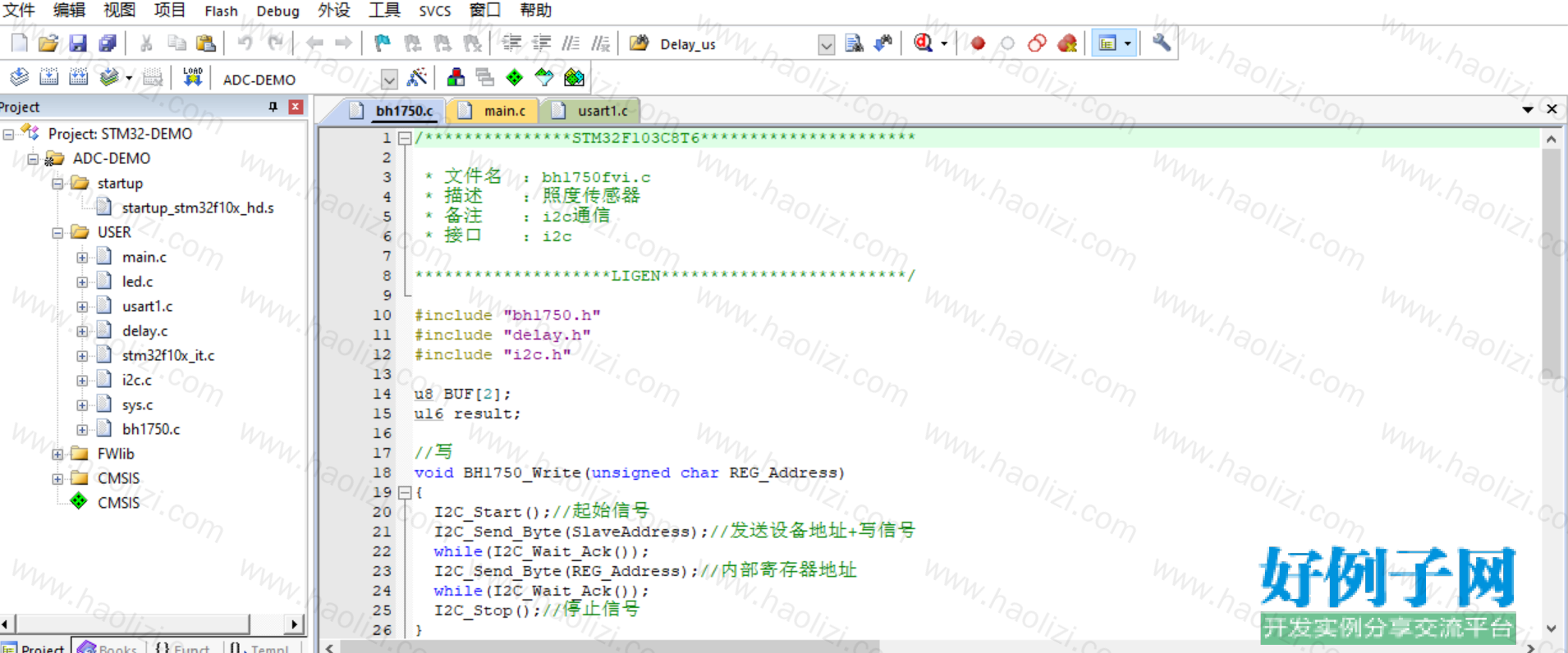Screen dimensions: 1568x653
Task: Open batch build dropdown arrow
Action: [129, 78]
